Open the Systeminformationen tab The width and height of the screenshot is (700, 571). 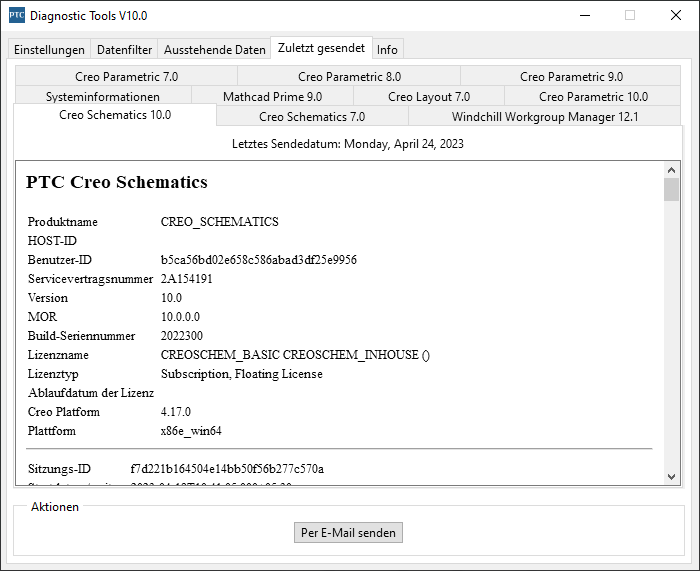click(x=103, y=96)
